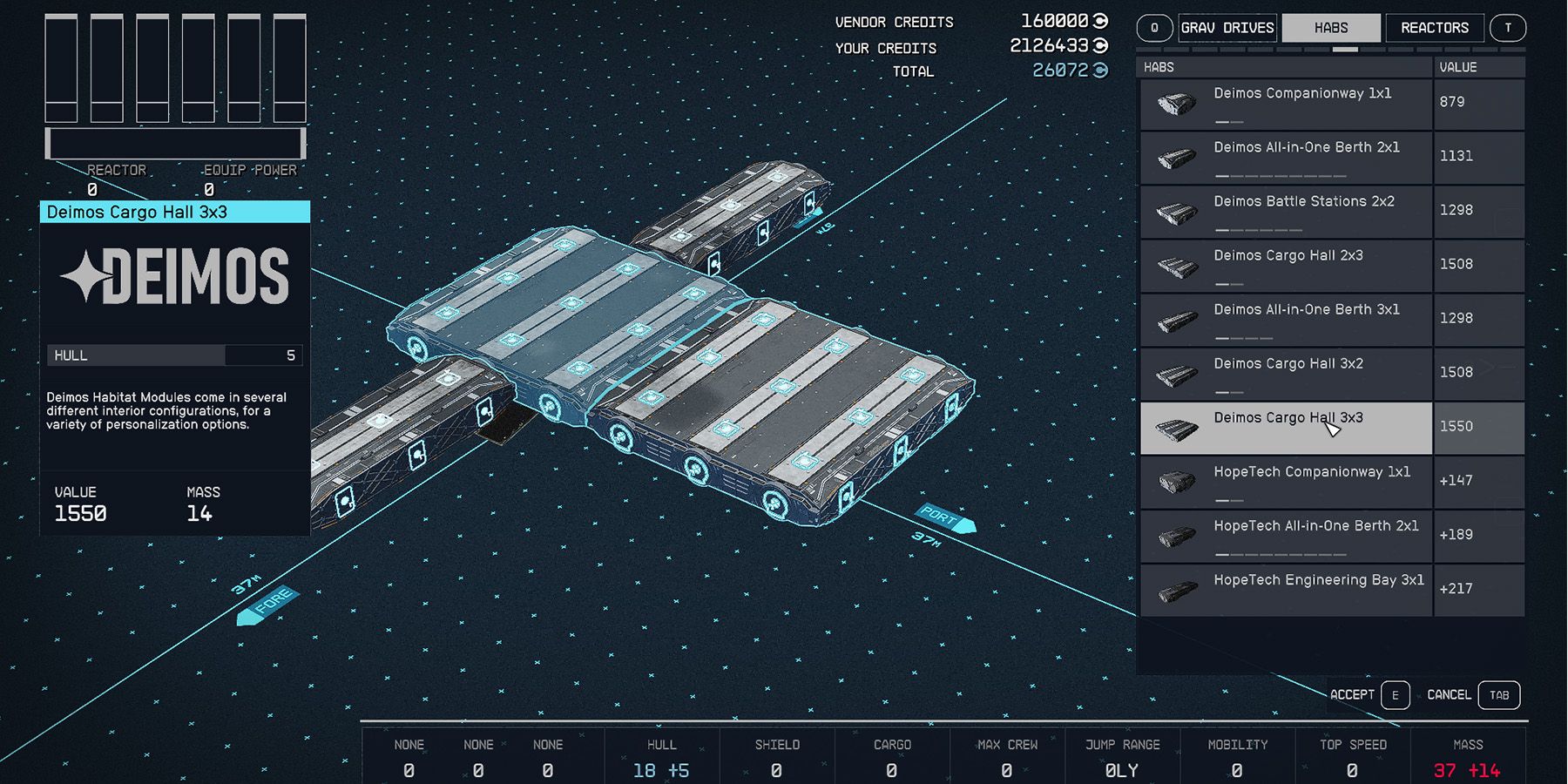Click the T next-category button
Viewport: 1568px width, 784px height.
click(x=1508, y=27)
